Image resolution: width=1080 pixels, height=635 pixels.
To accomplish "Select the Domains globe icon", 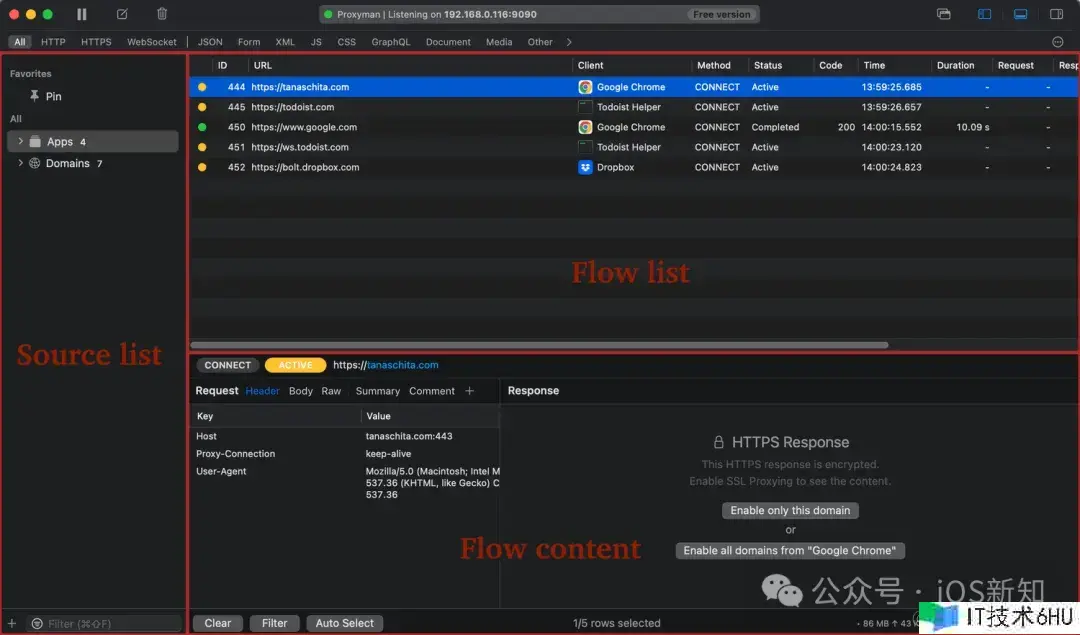I will pos(34,163).
